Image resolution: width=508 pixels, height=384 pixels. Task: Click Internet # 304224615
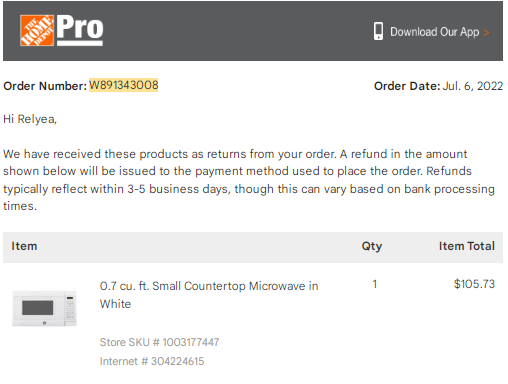click(152, 361)
